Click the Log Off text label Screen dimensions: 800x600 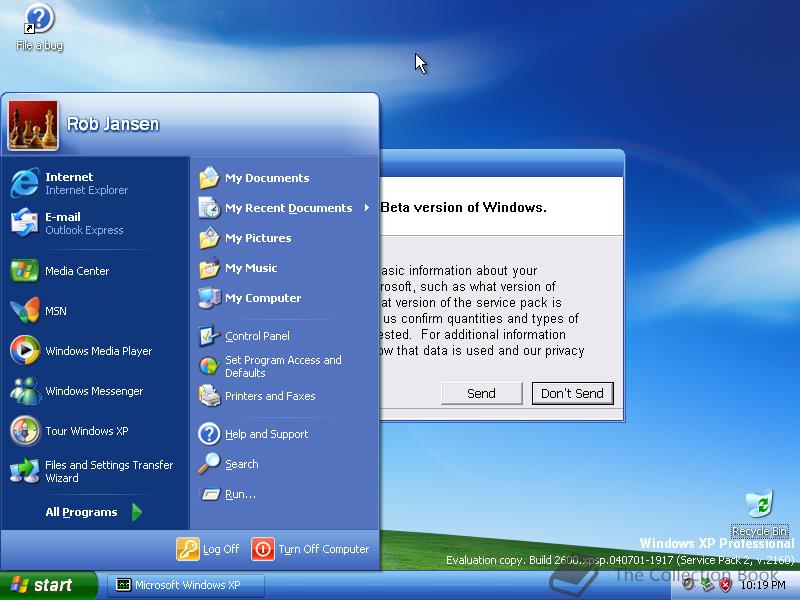click(x=221, y=549)
